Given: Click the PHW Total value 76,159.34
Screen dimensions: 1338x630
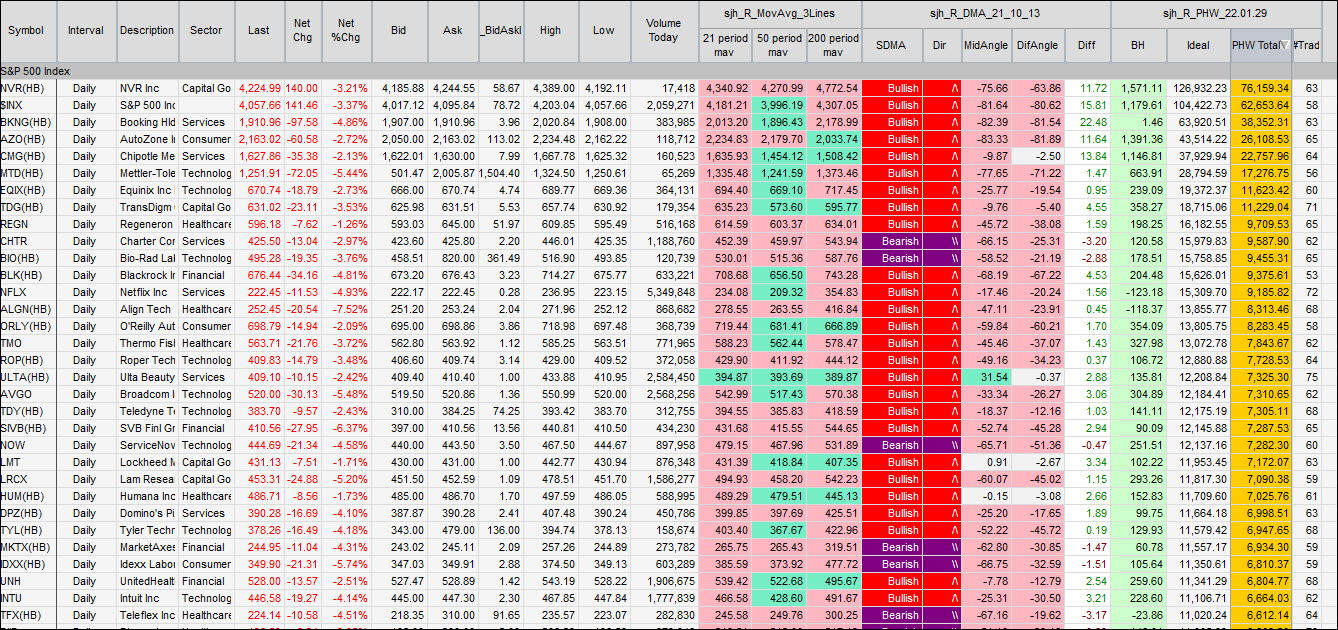Looking at the screenshot, I should click(x=1260, y=88).
